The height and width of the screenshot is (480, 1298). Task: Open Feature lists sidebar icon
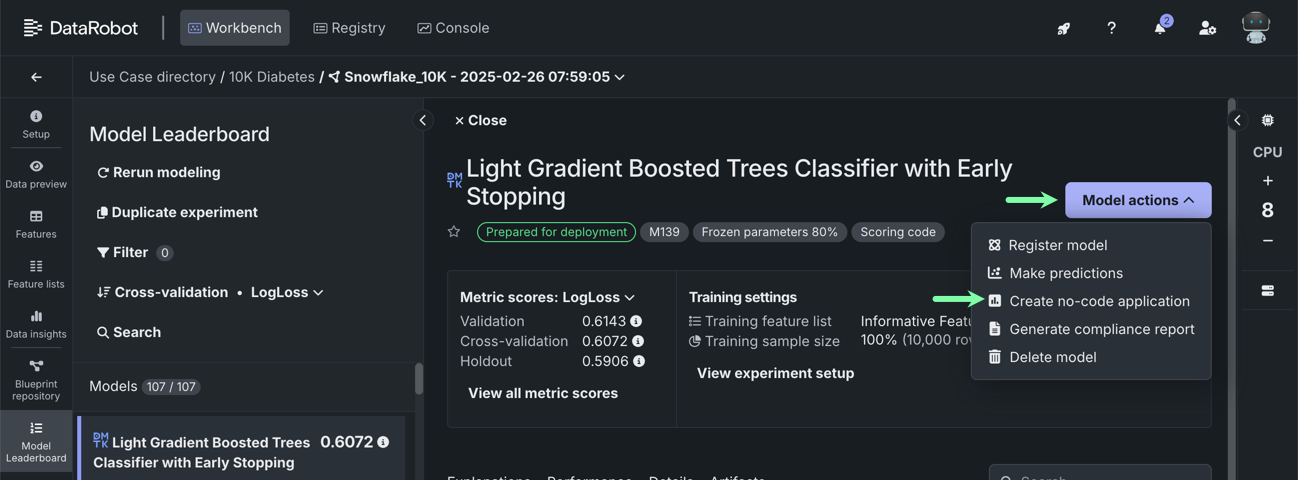click(36, 274)
